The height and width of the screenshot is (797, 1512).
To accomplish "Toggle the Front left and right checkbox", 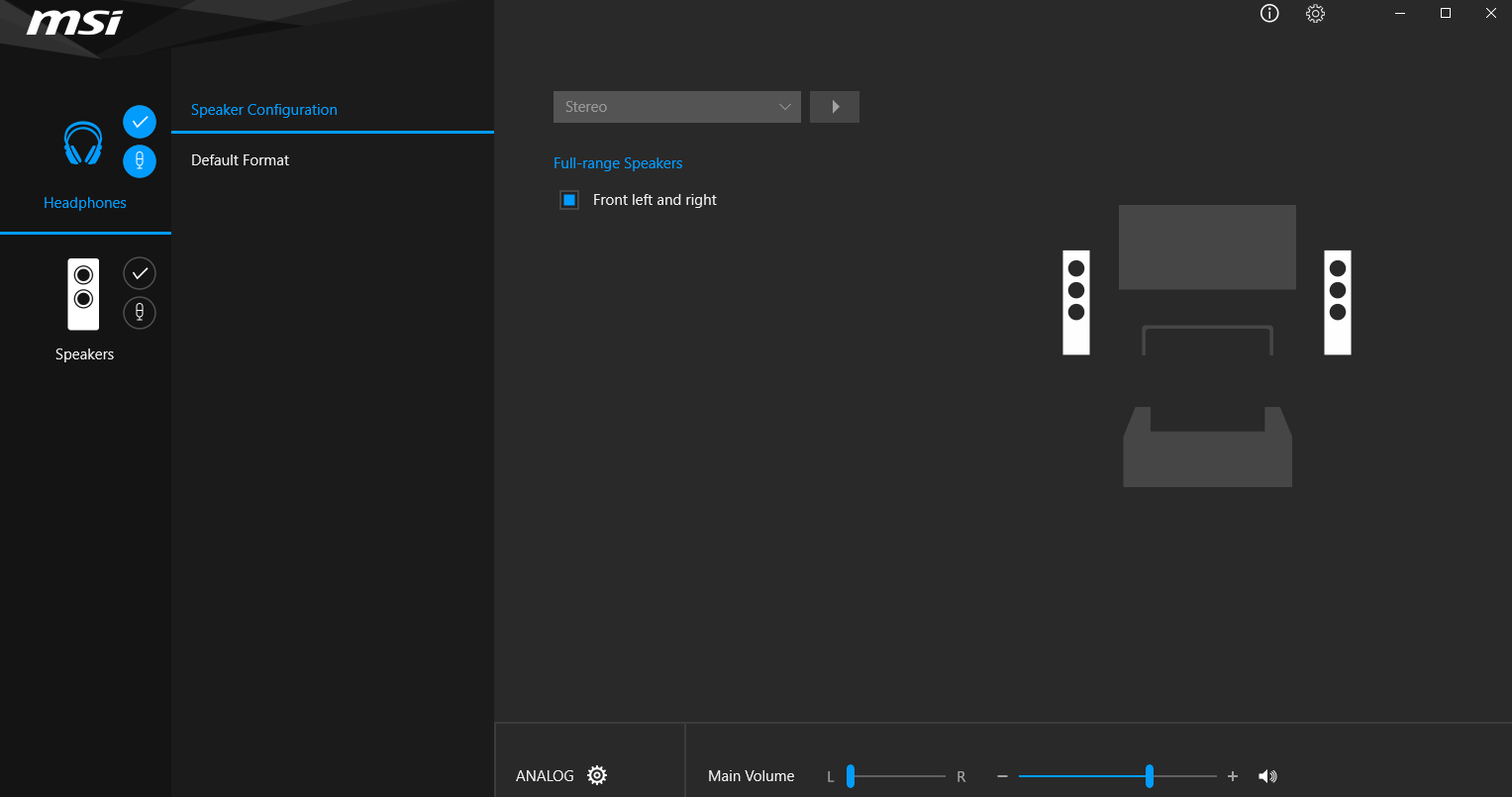I will pyautogui.click(x=568, y=199).
